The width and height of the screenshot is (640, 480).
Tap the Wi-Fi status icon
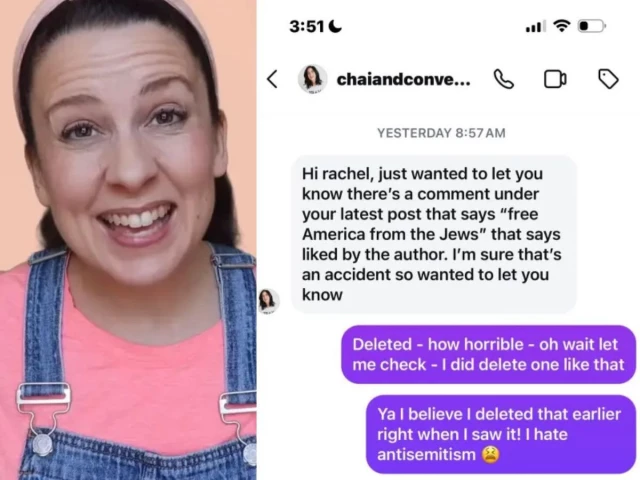[562, 26]
